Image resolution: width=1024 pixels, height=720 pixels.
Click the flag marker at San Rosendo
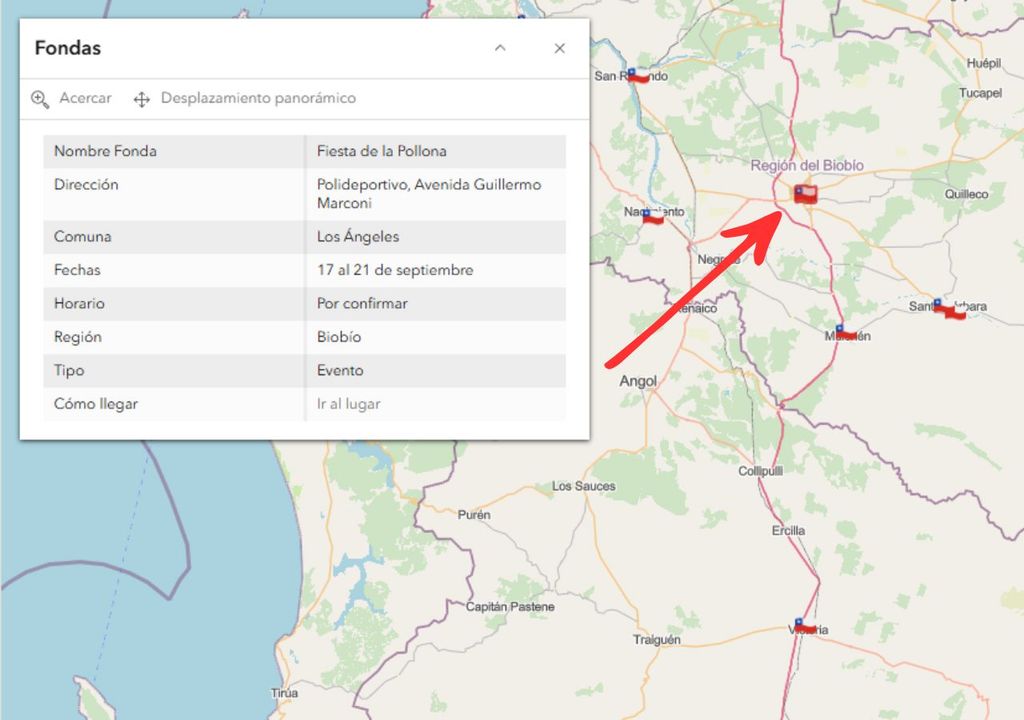point(636,76)
